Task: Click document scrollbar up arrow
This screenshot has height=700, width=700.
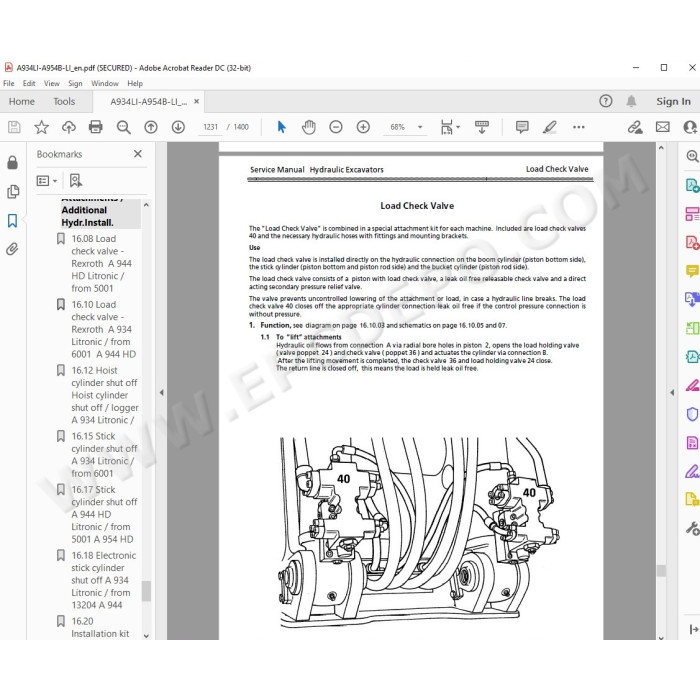Action: pos(661,148)
